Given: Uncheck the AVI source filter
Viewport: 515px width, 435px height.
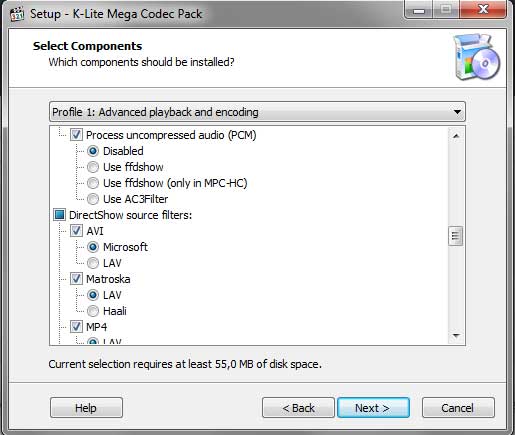Looking at the screenshot, I should [76, 231].
